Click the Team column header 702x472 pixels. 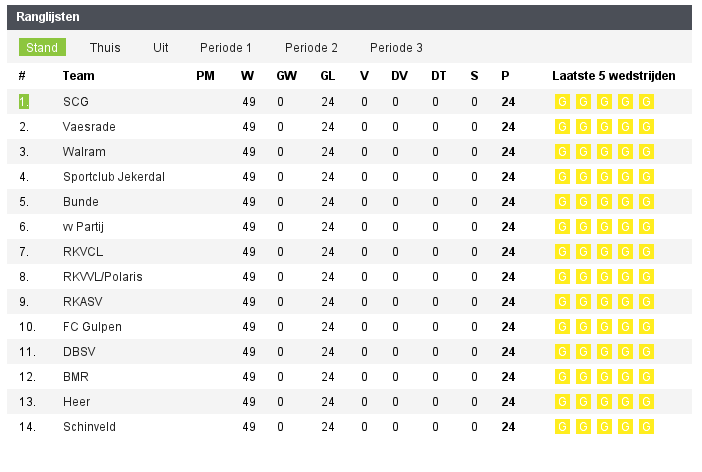click(x=79, y=76)
